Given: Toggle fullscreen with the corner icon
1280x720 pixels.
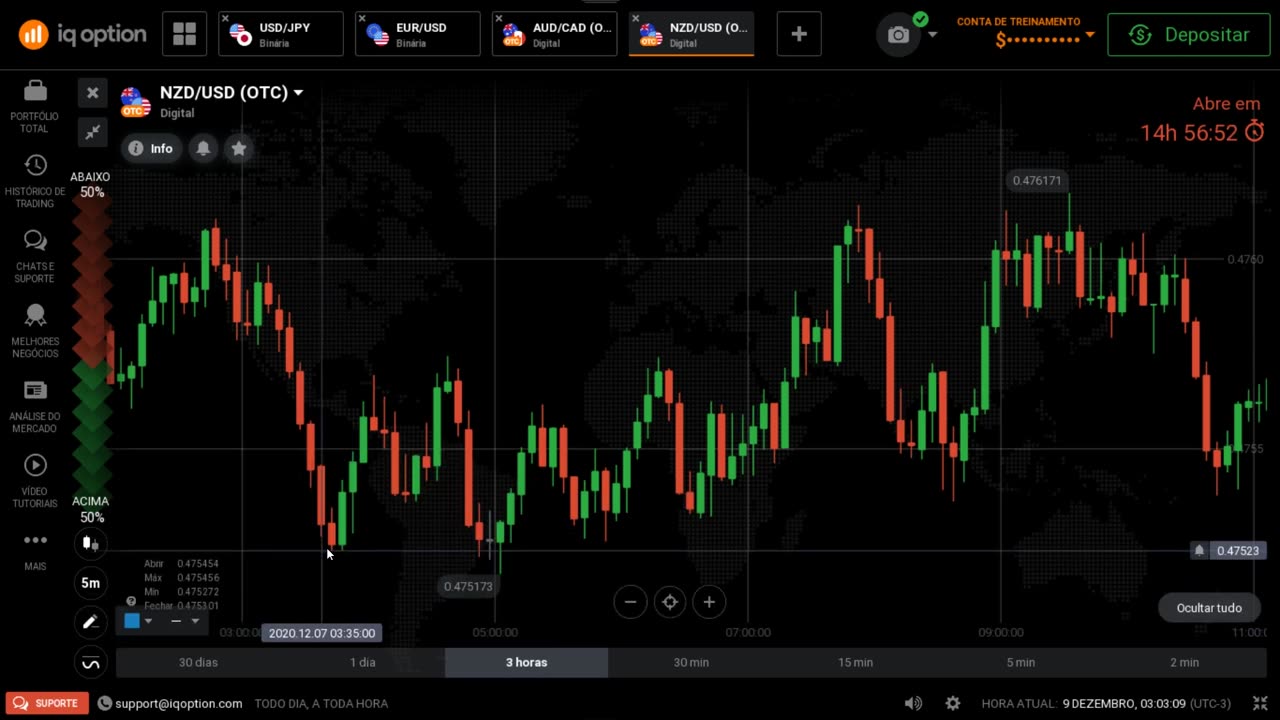Looking at the screenshot, I should 1260,703.
